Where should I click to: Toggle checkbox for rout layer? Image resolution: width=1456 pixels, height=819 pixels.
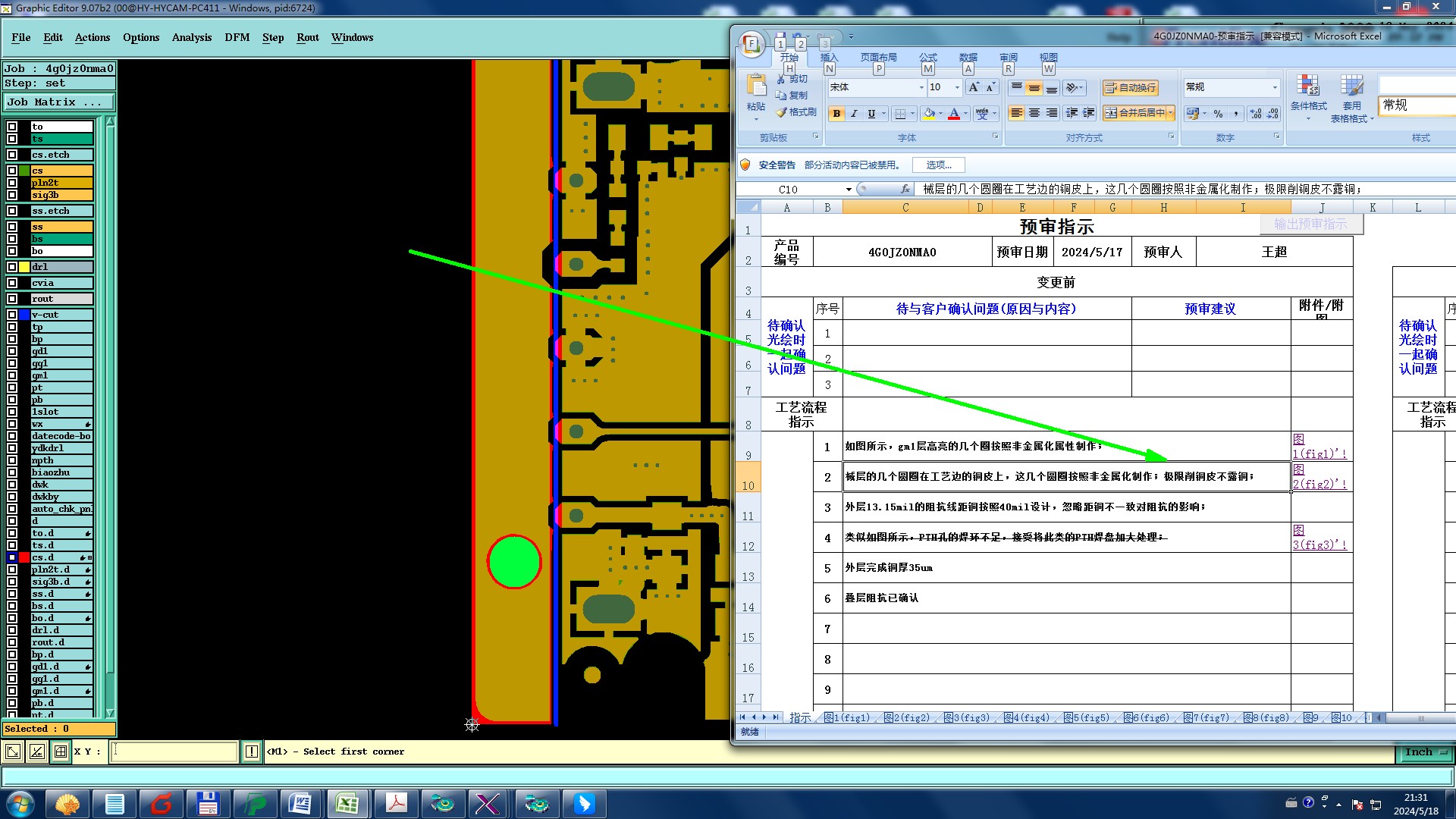point(12,299)
